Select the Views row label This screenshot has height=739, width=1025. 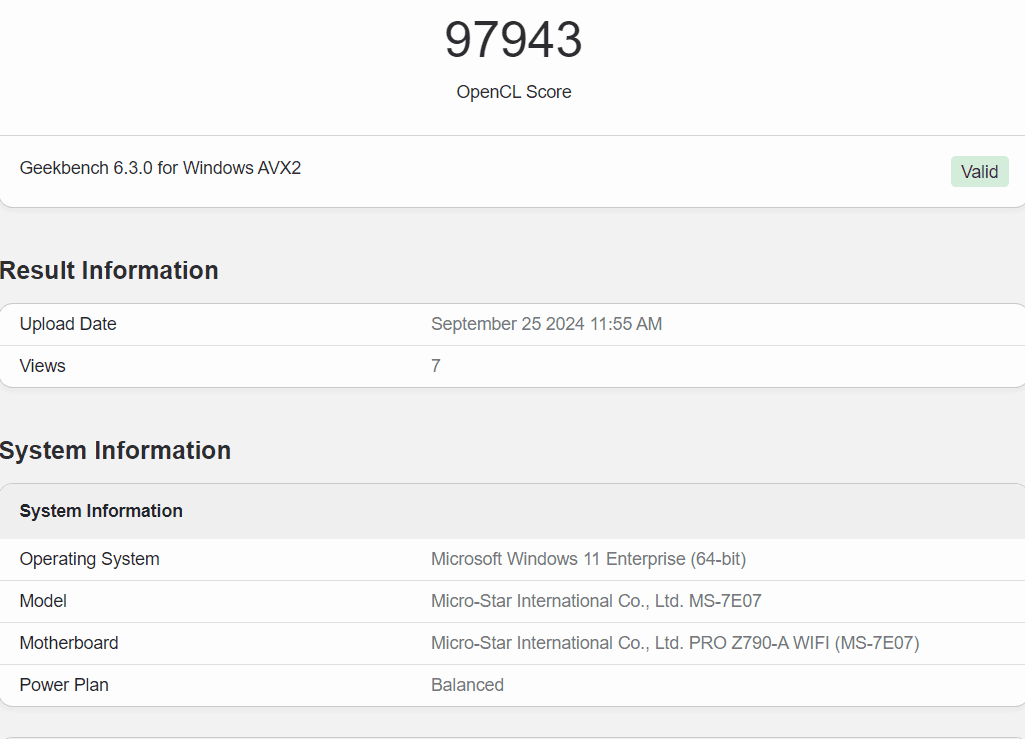click(x=43, y=366)
